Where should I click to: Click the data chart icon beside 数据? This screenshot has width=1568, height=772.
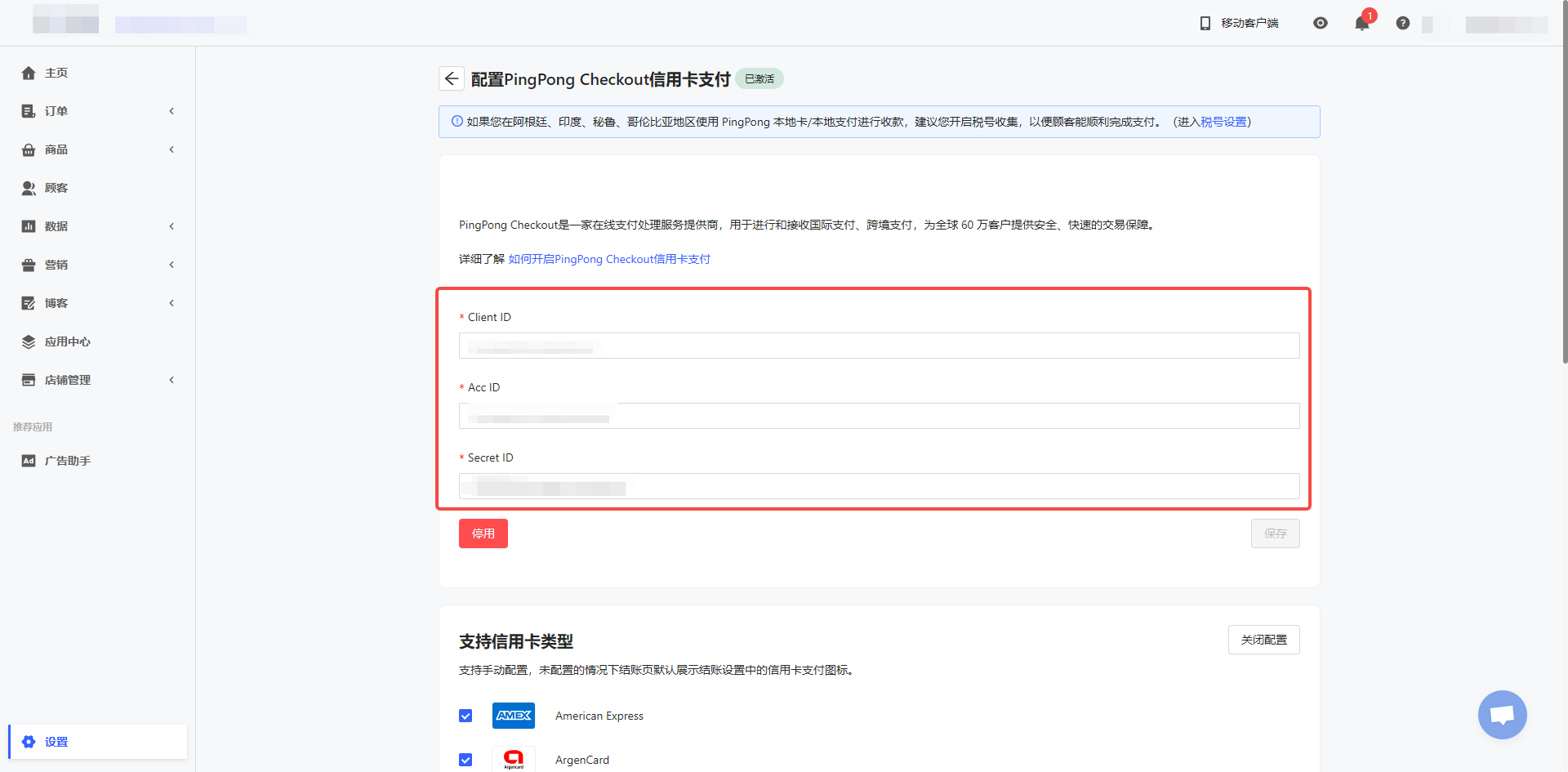[x=29, y=226]
